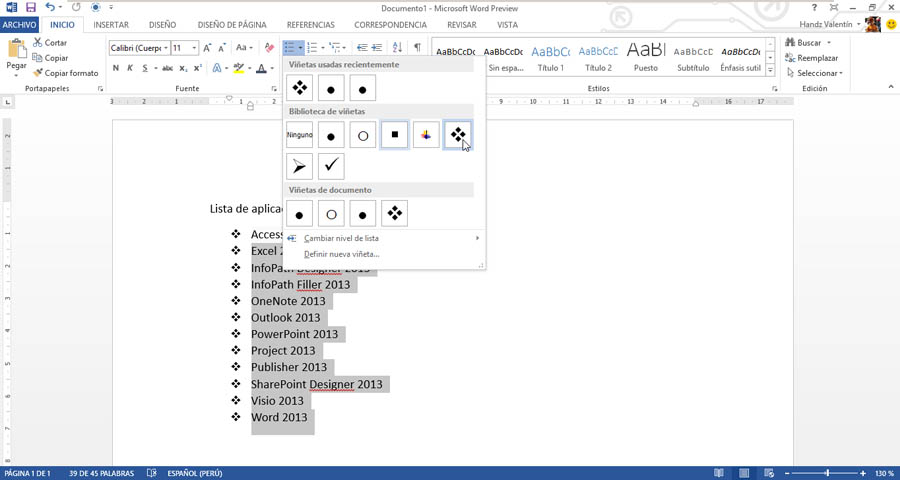Click the Copiar formato paintbrush
Viewport: 900px width, 480px height.
[x=64, y=73]
